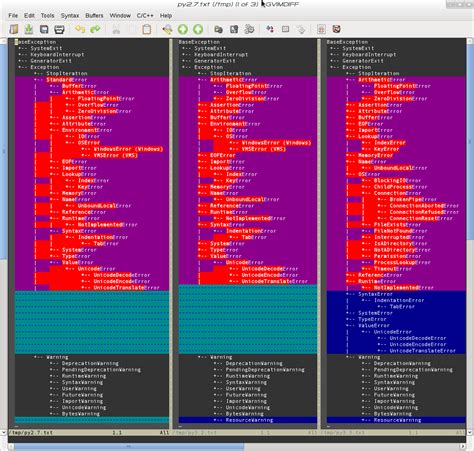Click ResourceWarning in the middle pane

249,420
